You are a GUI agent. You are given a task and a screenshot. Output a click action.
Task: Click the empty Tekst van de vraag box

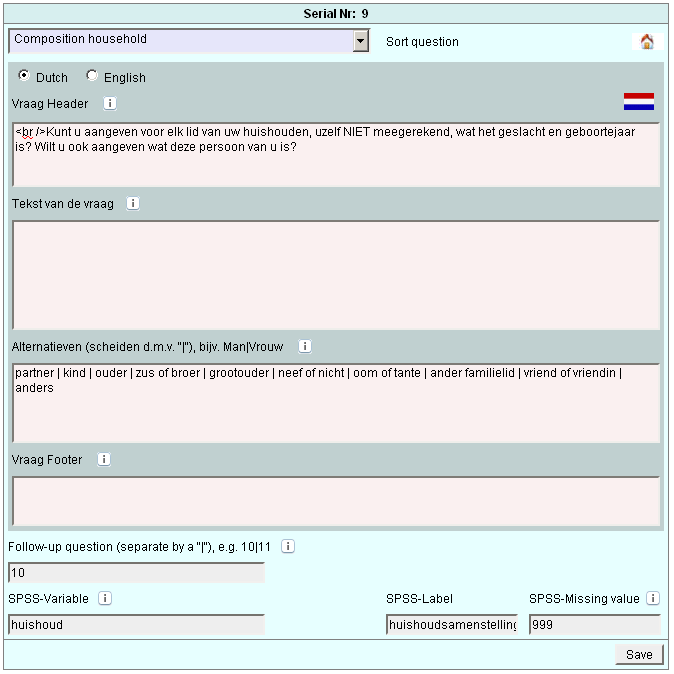click(x=335, y=275)
